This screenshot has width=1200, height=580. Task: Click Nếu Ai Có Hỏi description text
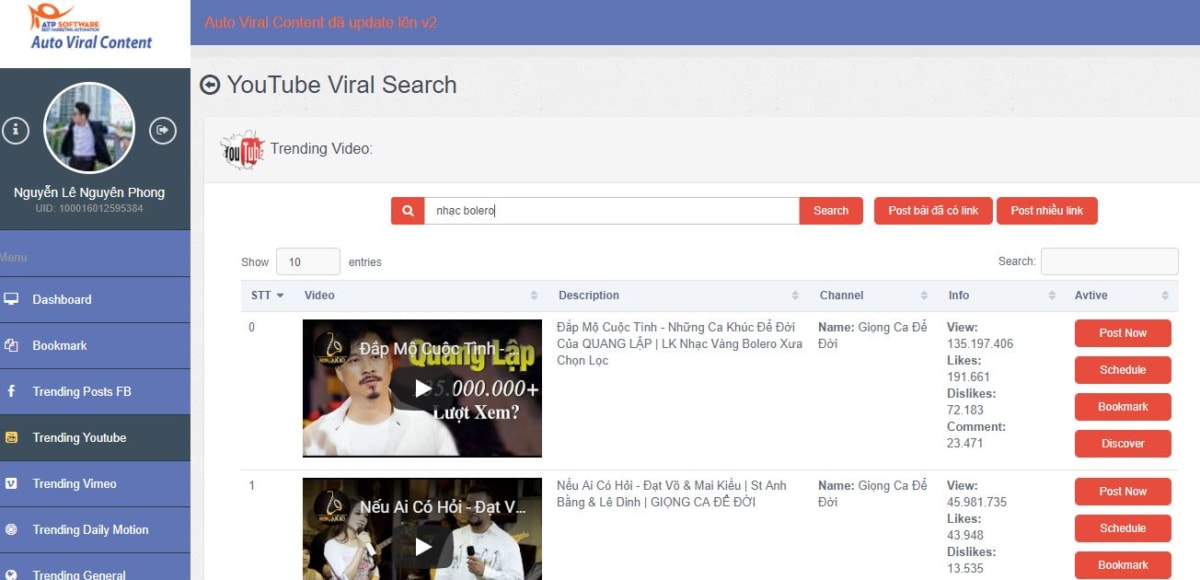click(x=671, y=494)
